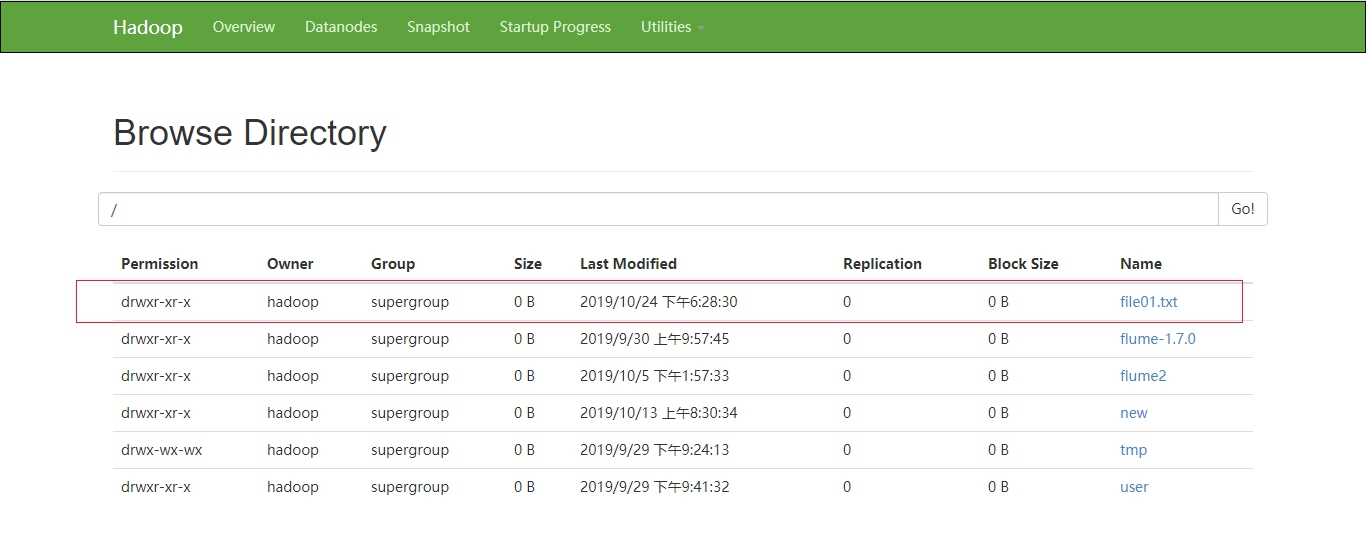Click the date 2019/9/30 上午9:57:45
Viewport: 1366px width, 543px height.
(655, 338)
